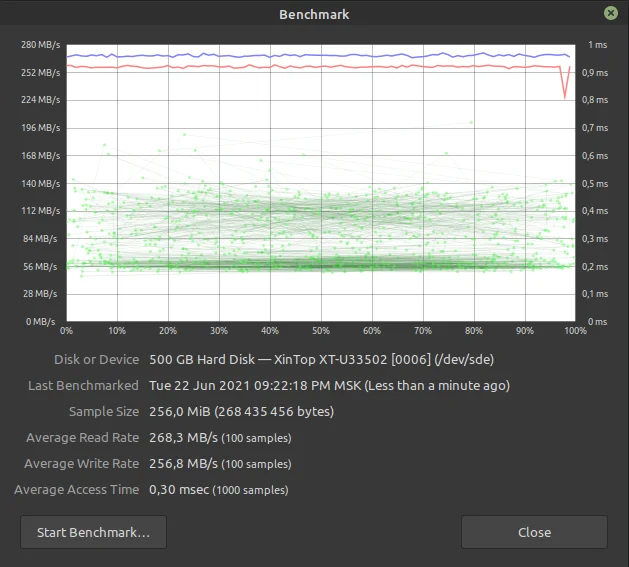Close the Benchmark window with the X icon

tap(611, 13)
